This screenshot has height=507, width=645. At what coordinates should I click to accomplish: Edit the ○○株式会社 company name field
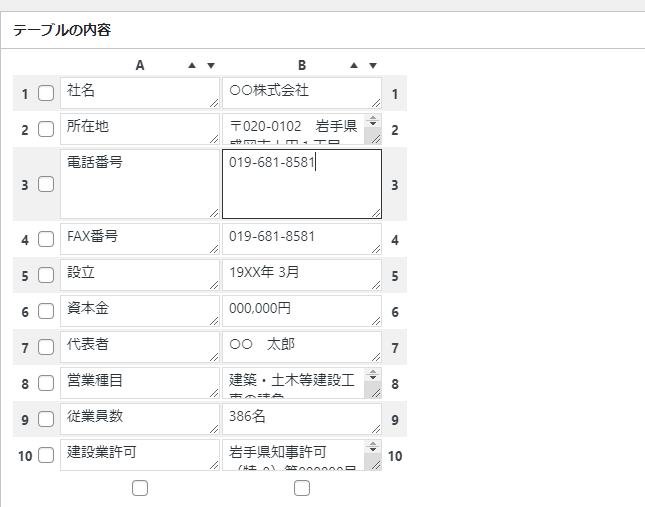(300, 92)
